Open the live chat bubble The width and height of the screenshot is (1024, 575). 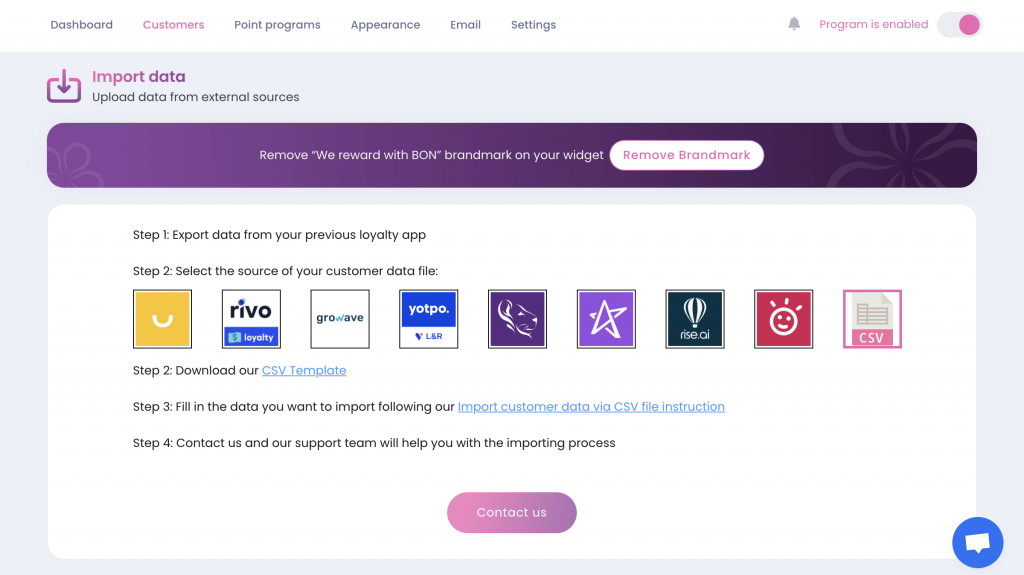click(x=978, y=542)
